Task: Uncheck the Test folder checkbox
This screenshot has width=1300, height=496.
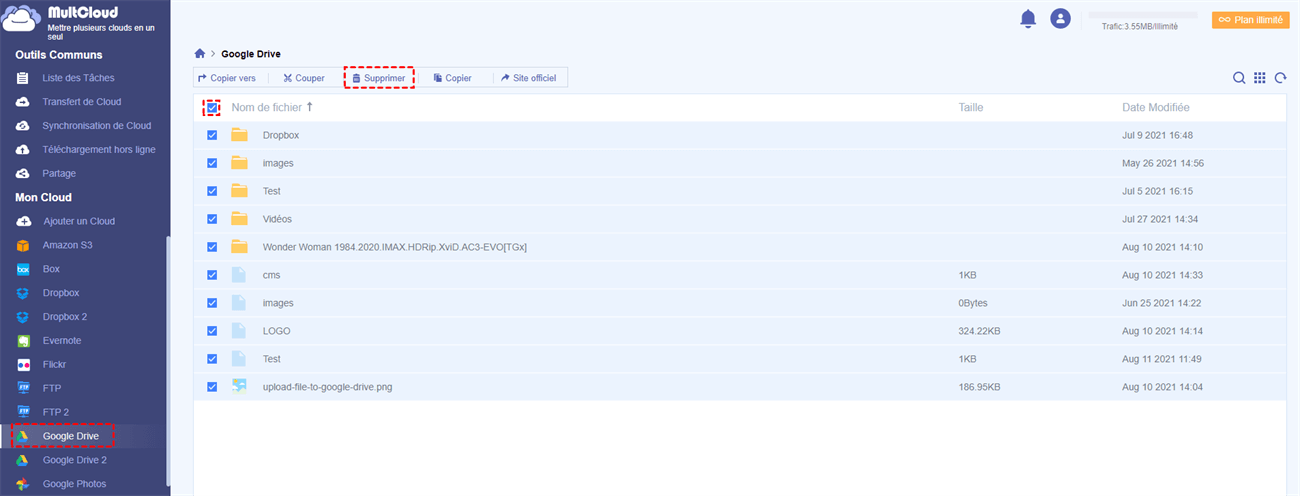Action: pyautogui.click(x=212, y=191)
